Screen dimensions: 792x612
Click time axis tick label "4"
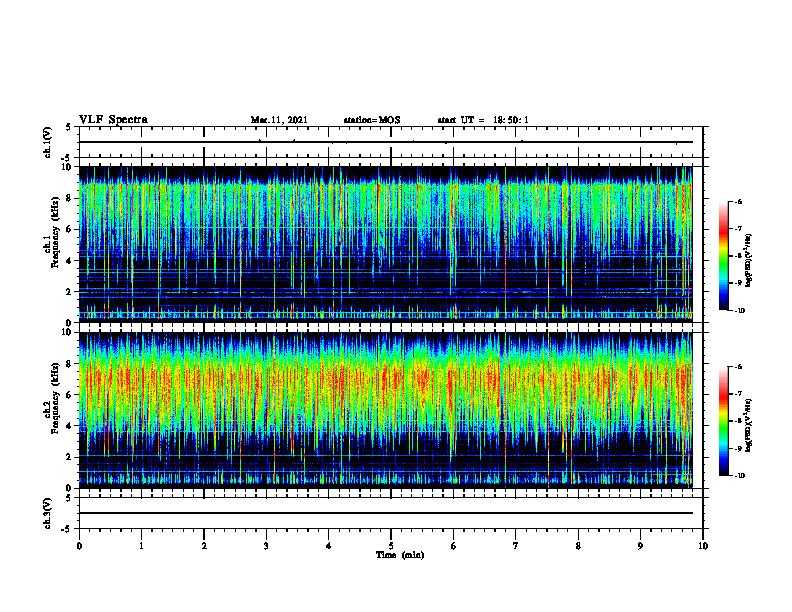pyautogui.click(x=329, y=546)
